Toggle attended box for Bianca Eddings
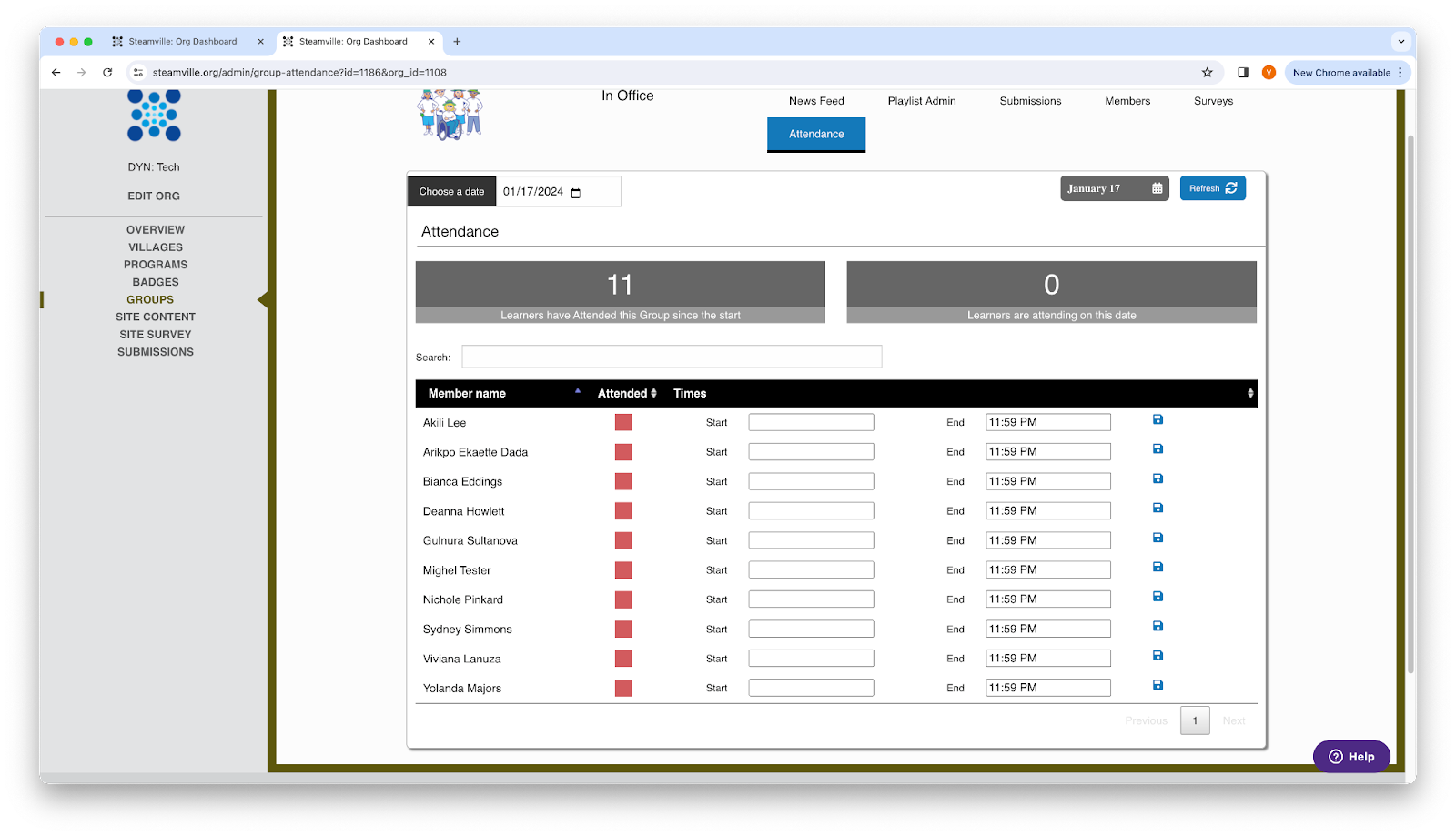The image size is (1456, 836). click(x=623, y=481)
